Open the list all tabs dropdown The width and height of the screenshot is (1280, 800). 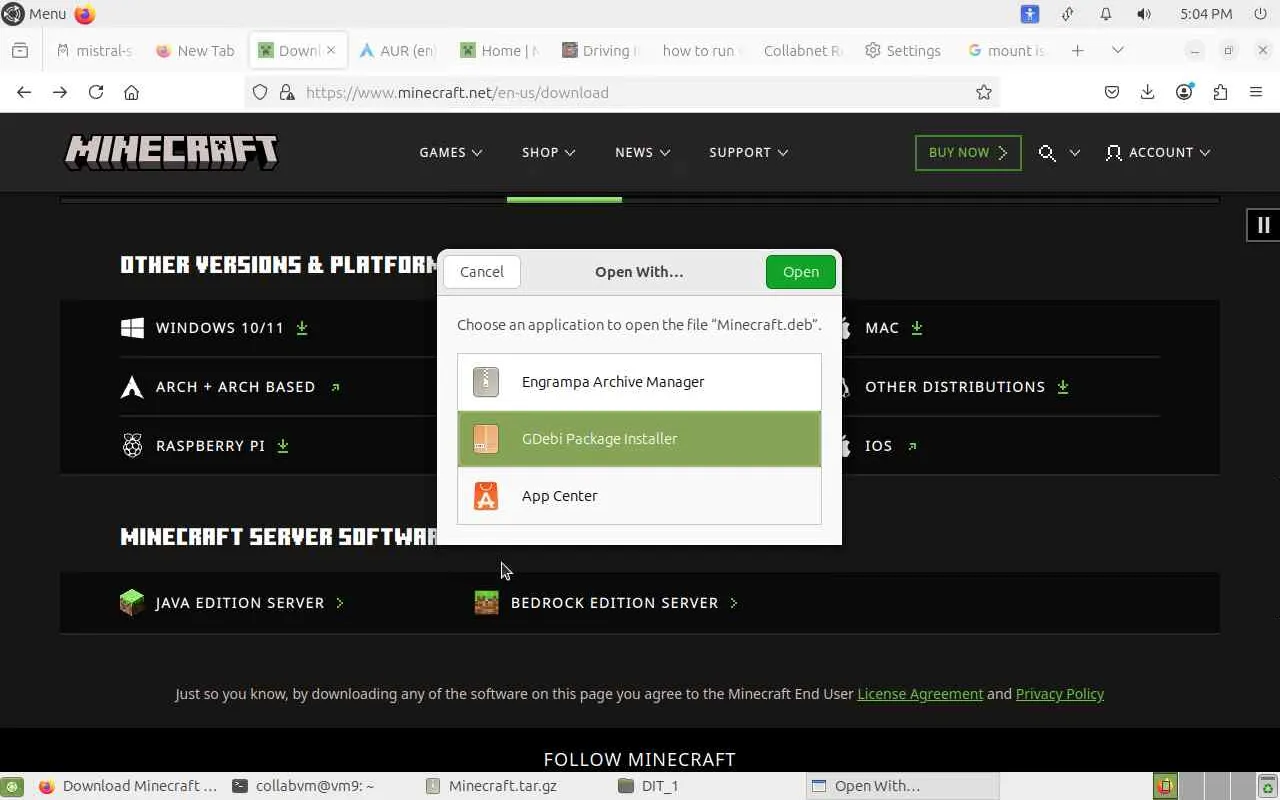click(1118, 50)
